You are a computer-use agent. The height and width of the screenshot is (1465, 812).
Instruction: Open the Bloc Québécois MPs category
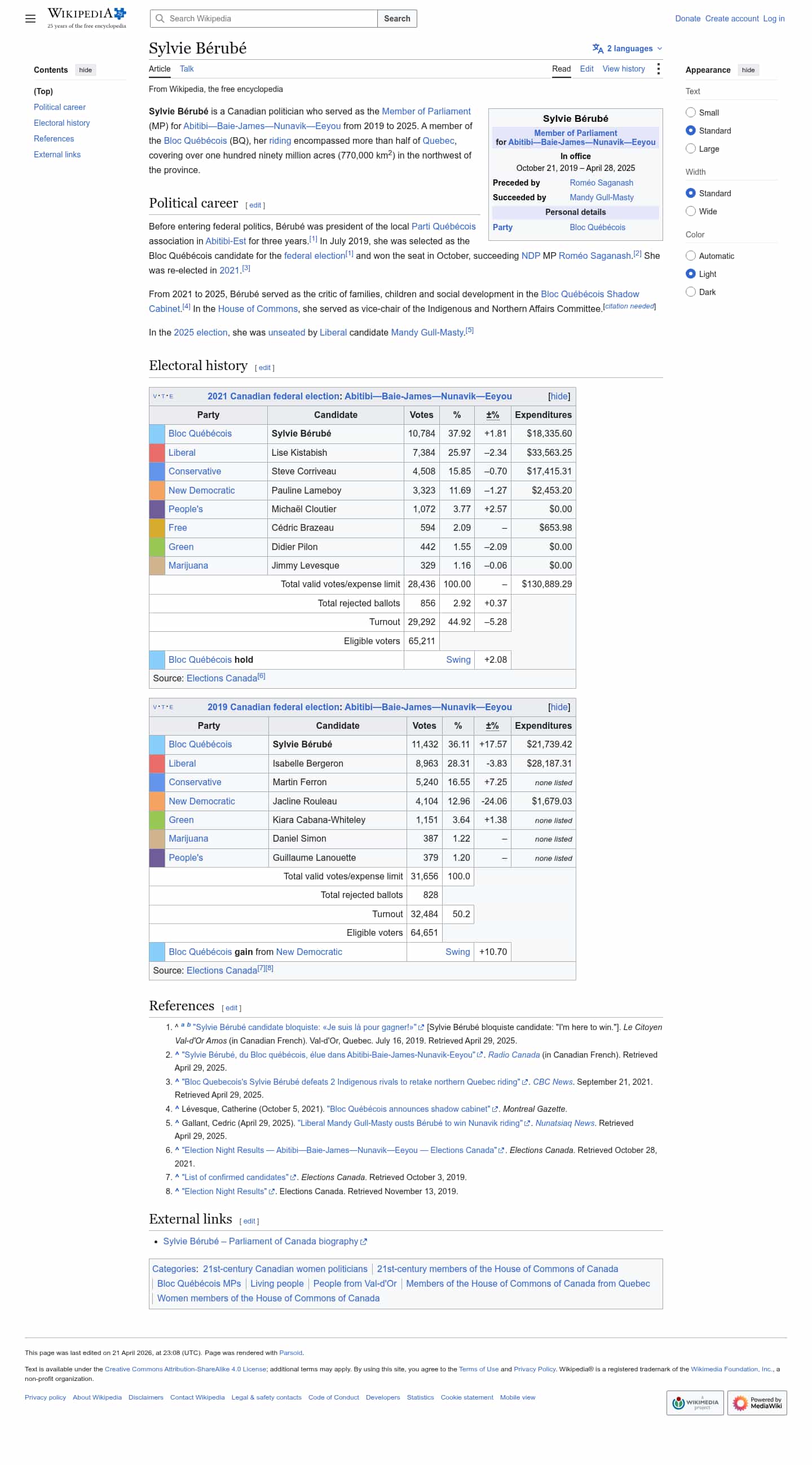199,1283
